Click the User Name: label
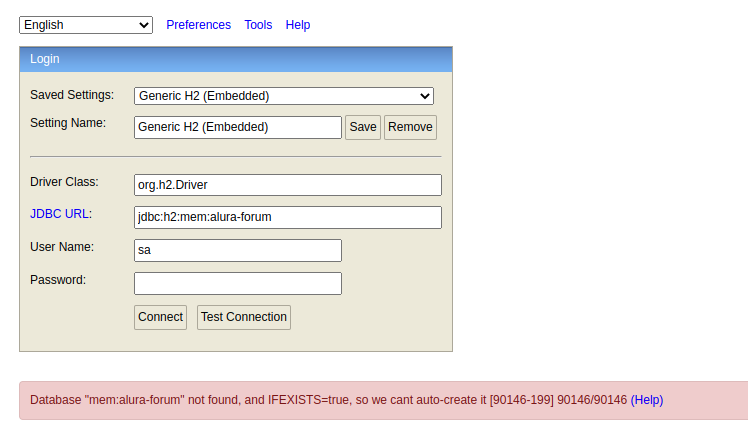 pos(62,247)
